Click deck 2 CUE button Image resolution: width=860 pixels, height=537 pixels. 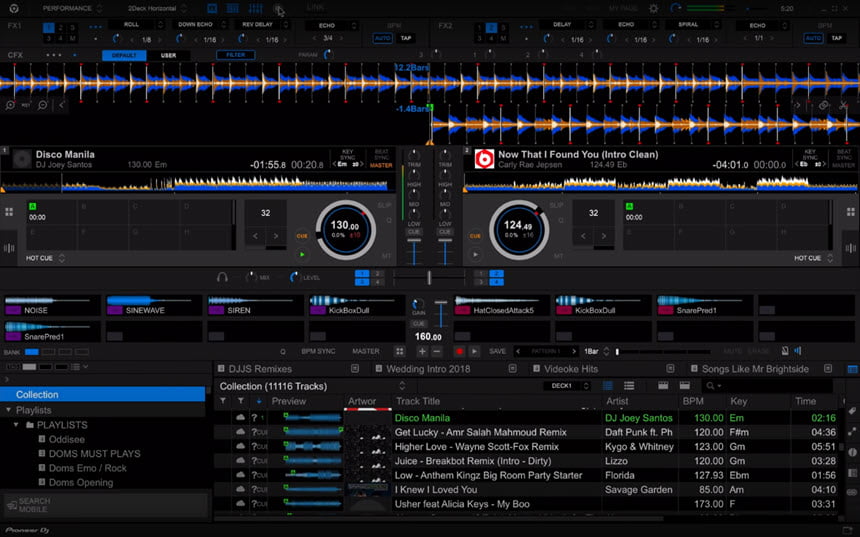pos(475,236)
